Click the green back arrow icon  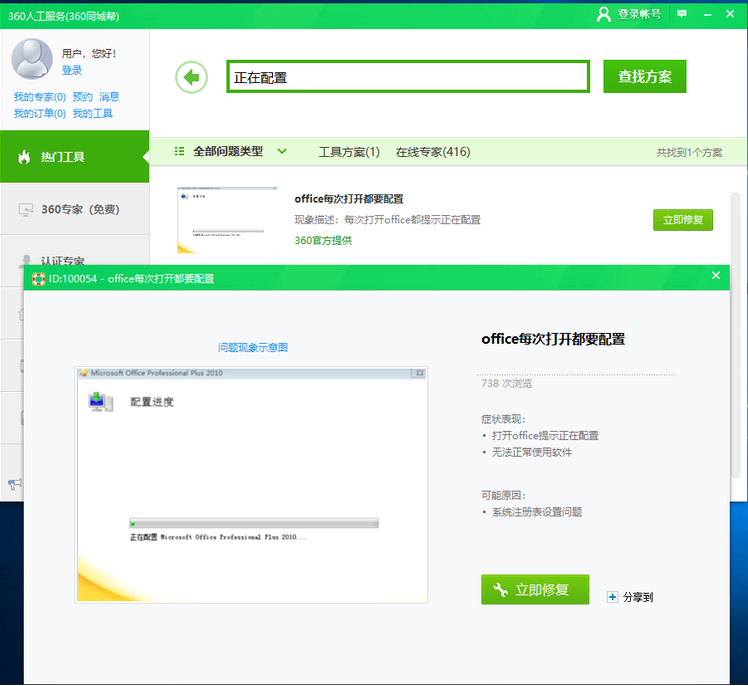point(191,77)
